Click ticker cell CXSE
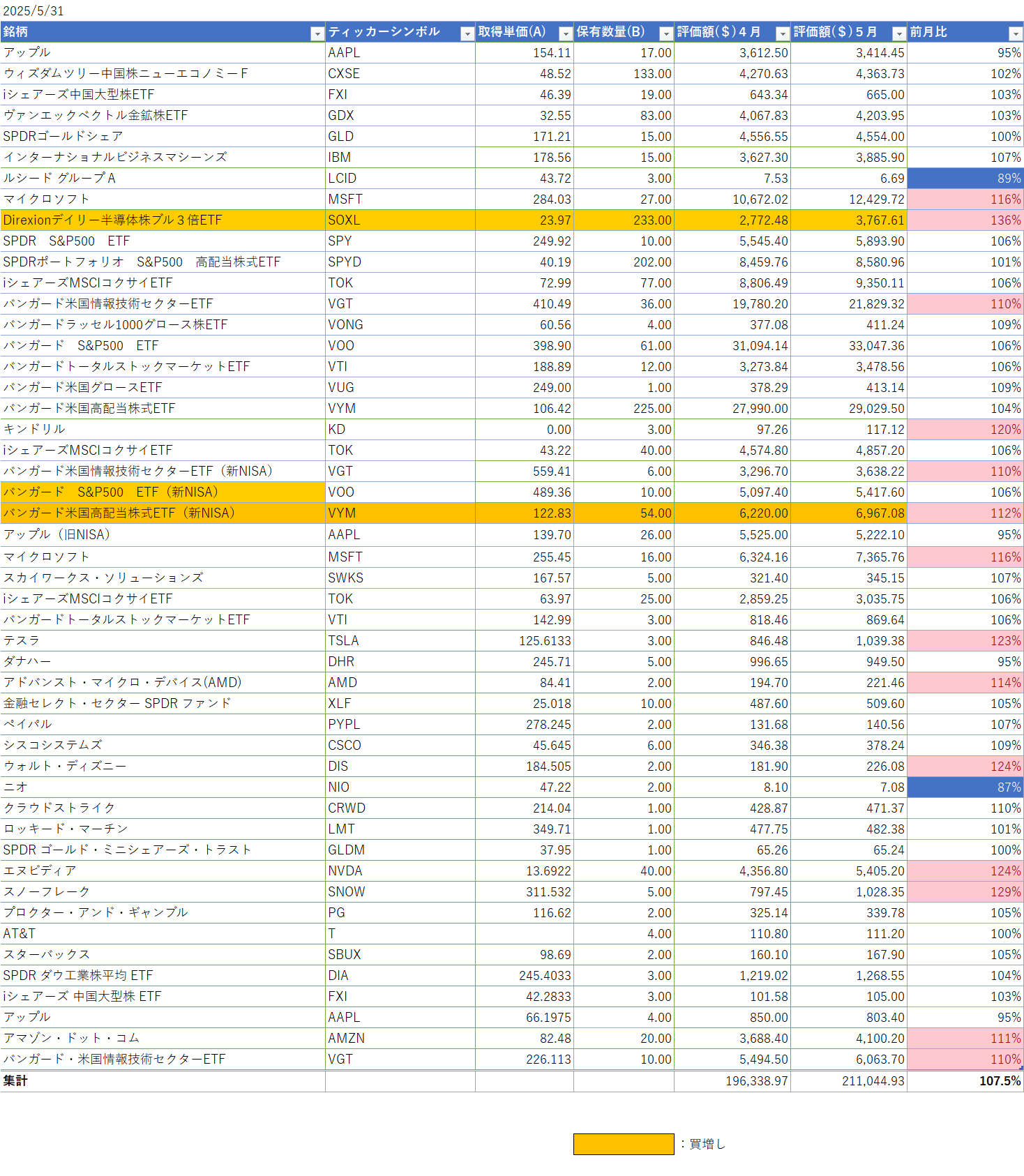Viewport: 1024px width, 1176px height. pos(400,73)
